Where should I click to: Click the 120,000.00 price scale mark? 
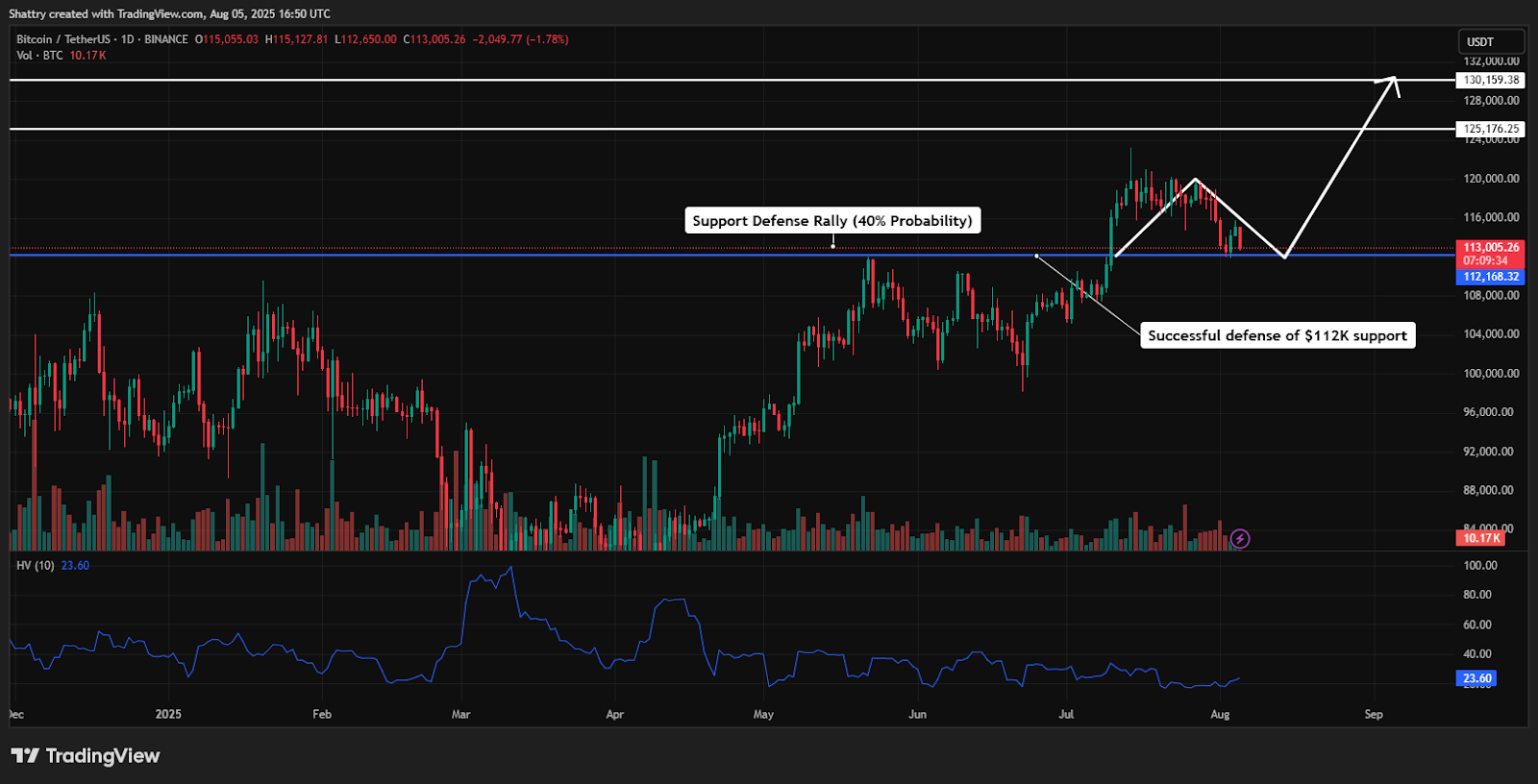click(1491, 179)
